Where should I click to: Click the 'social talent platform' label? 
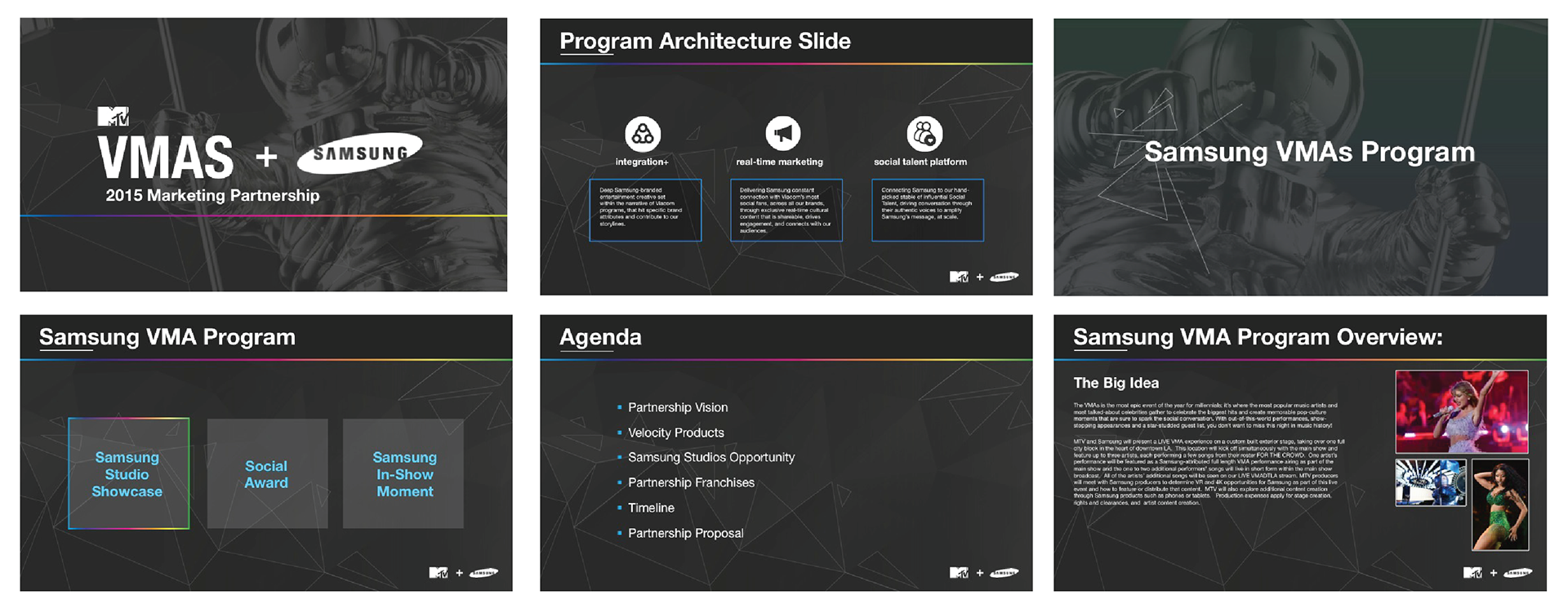pos(920,162)
